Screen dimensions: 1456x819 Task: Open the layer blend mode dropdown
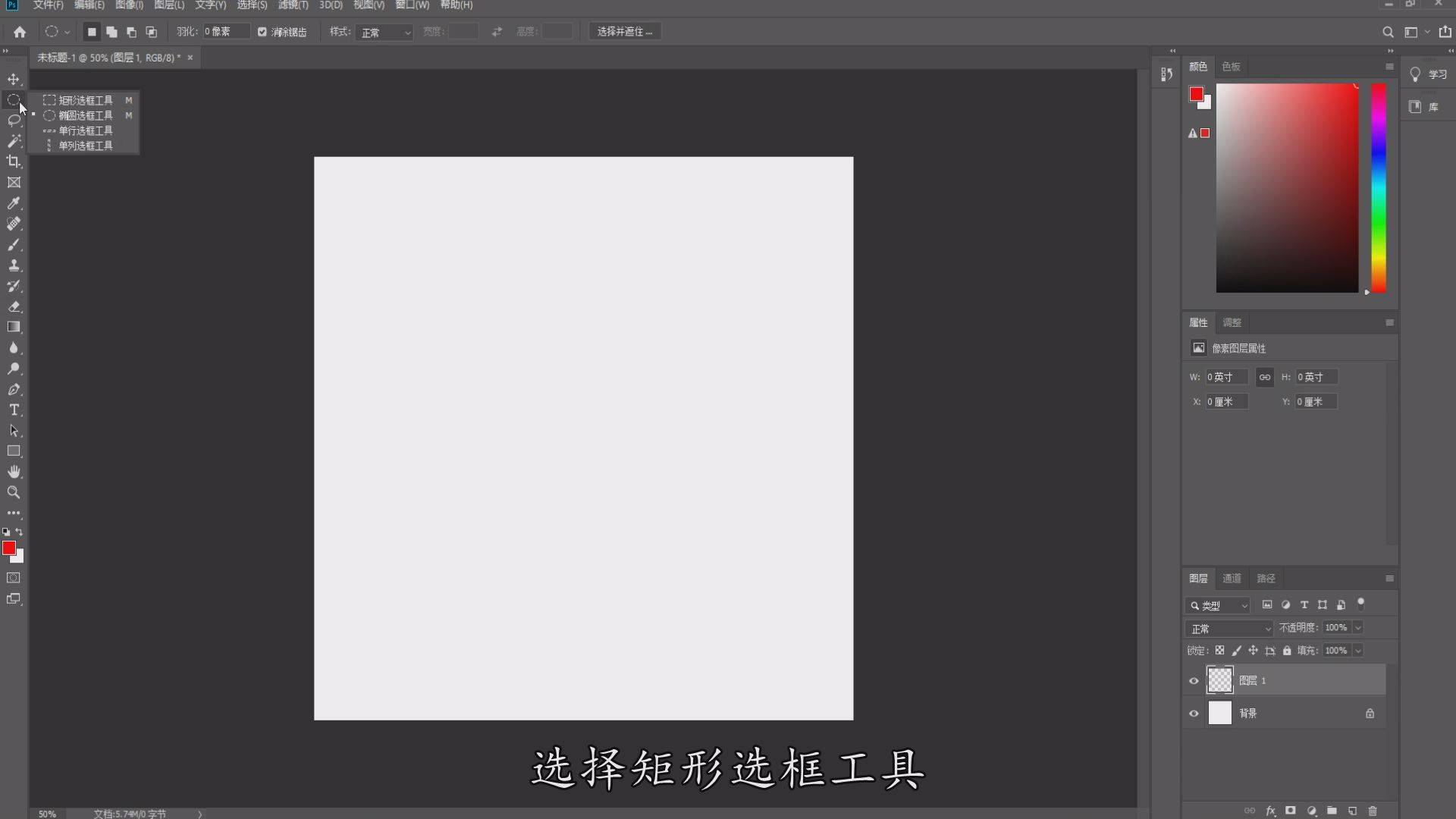pos(1229,629)
